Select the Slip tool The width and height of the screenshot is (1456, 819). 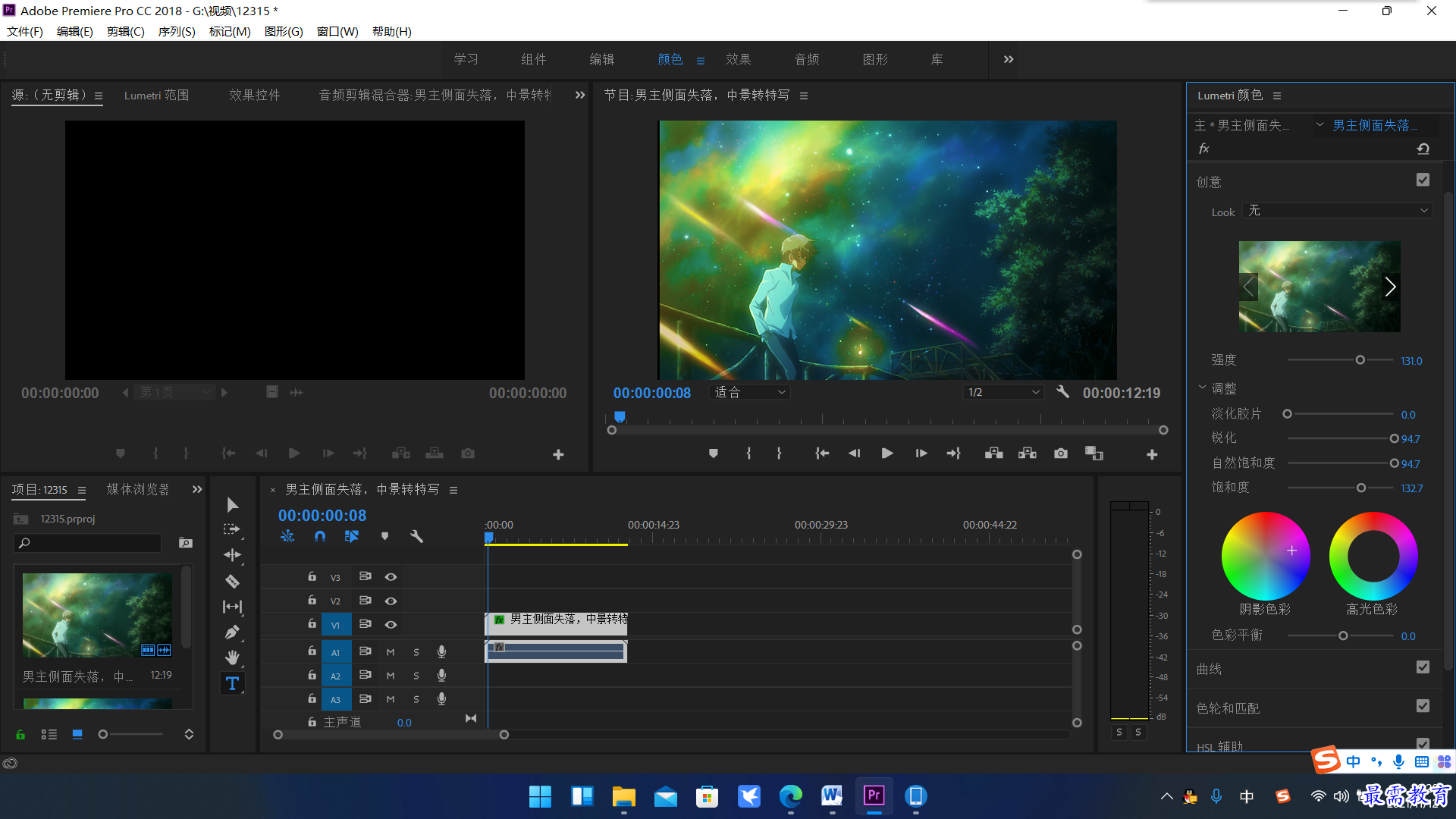pyautogui.click(x=232, y=607)
